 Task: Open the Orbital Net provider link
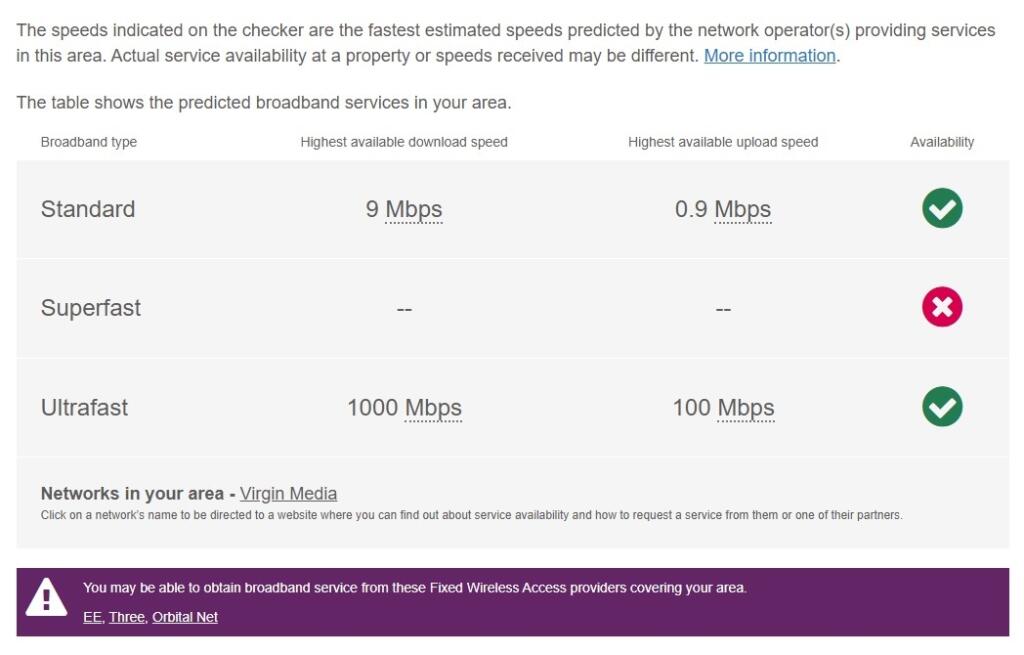[185, 617]
